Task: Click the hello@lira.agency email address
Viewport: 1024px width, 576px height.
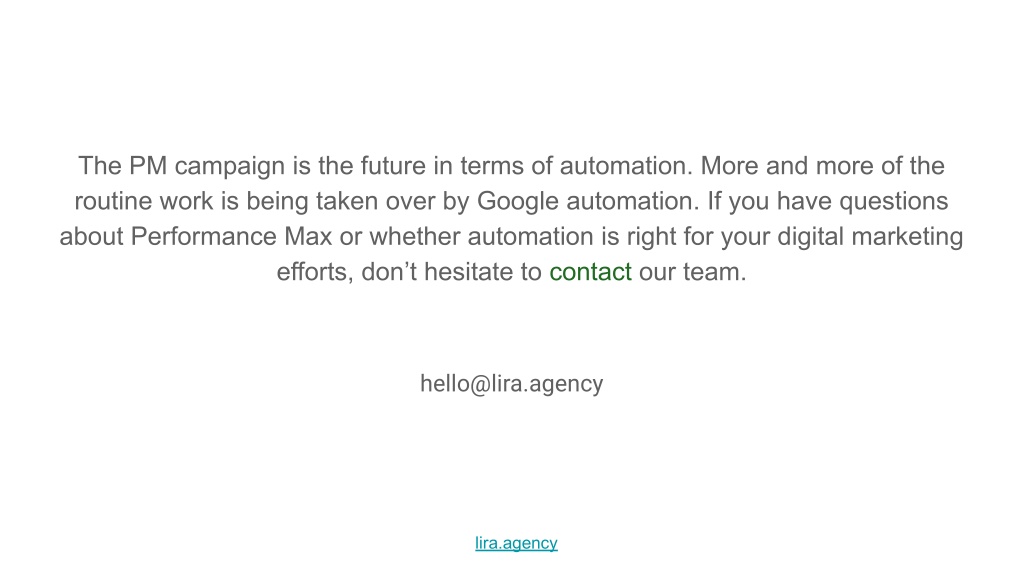Action: click(x=511, y=384)
